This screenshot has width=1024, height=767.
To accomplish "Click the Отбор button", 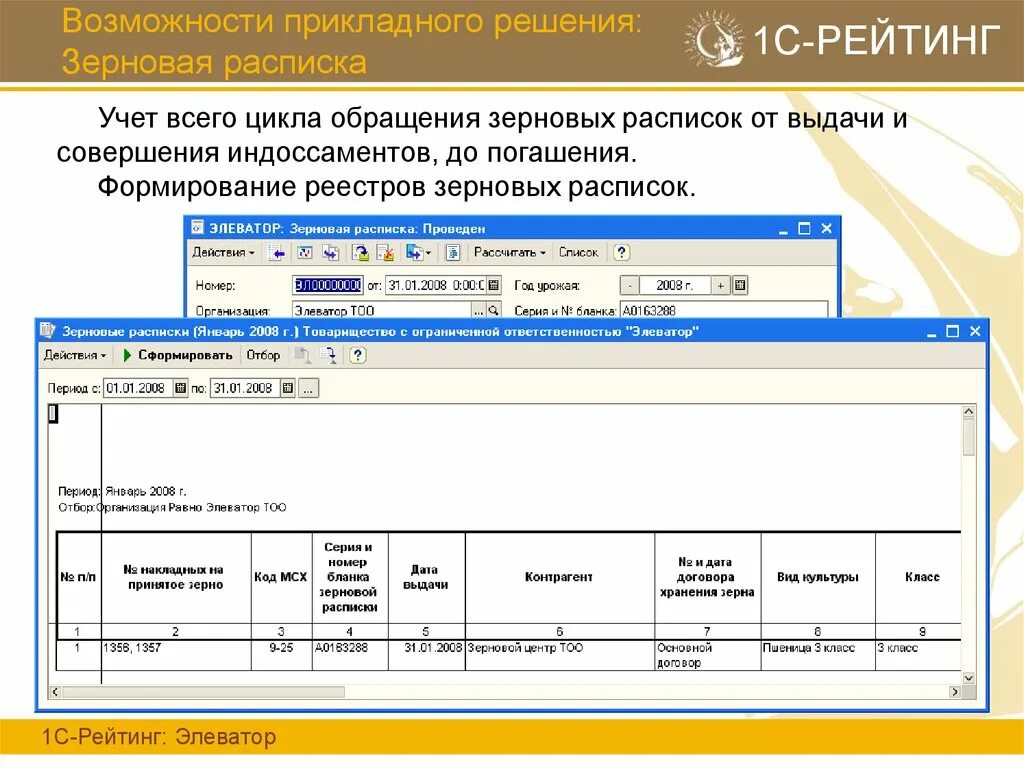I will pos(263,355).
